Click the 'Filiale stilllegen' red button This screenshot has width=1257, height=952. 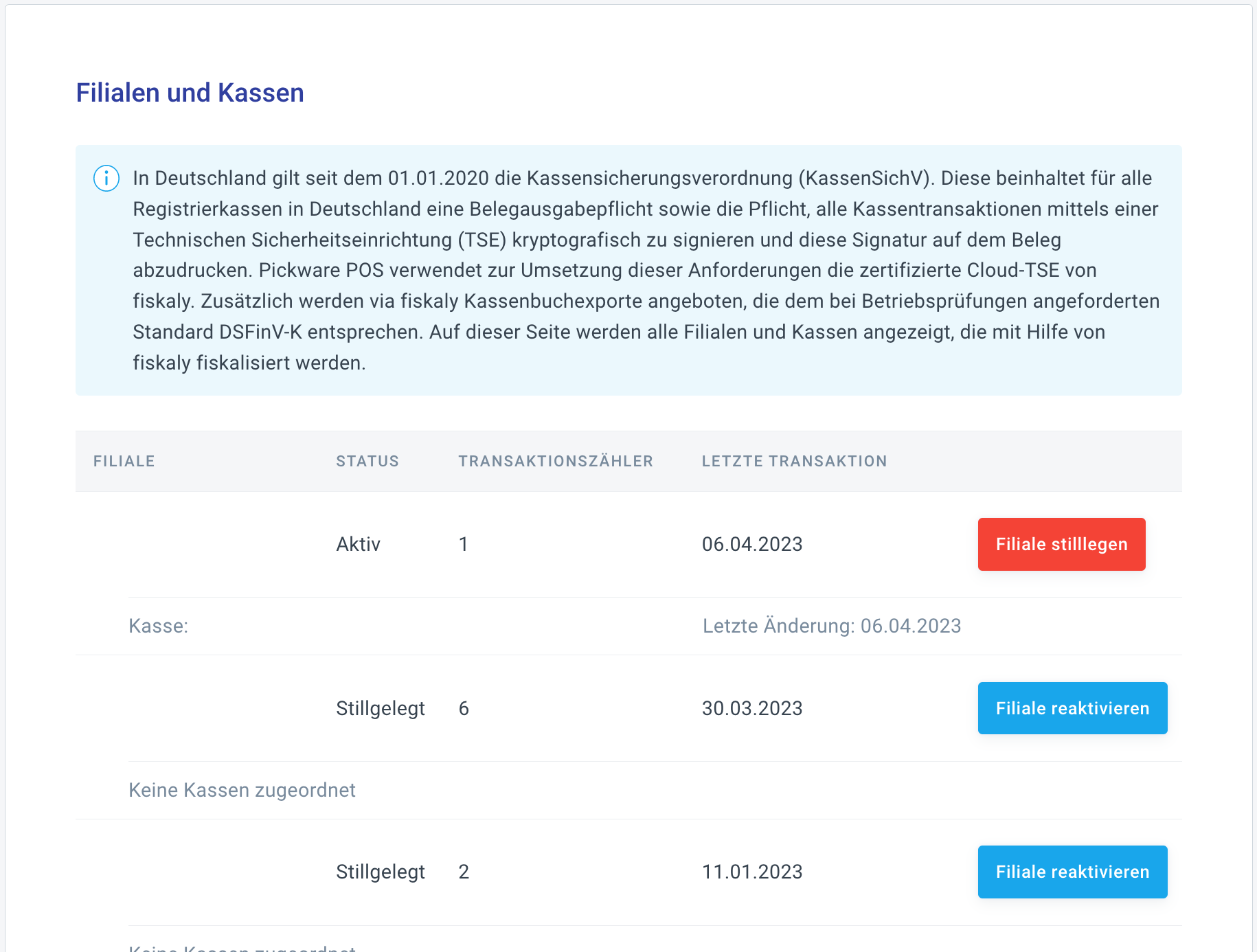[1061, 544]
